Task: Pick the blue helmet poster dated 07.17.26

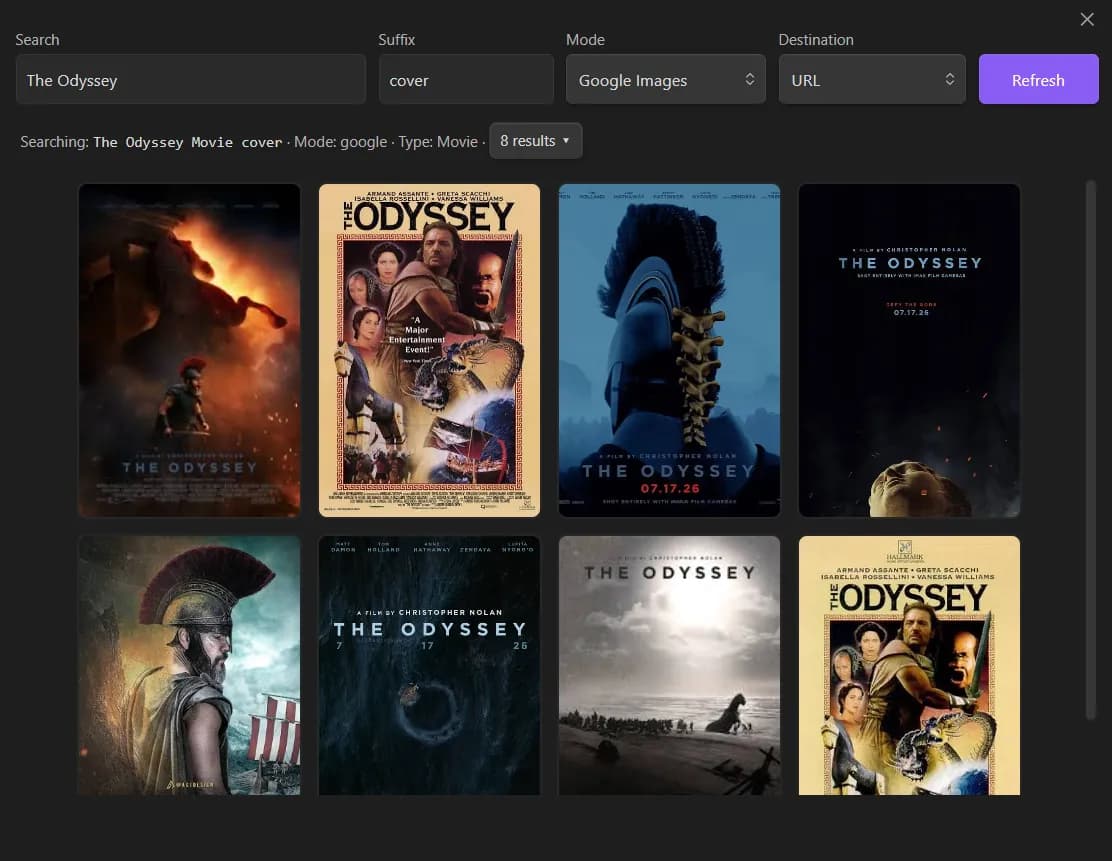Action: point(669,350)
